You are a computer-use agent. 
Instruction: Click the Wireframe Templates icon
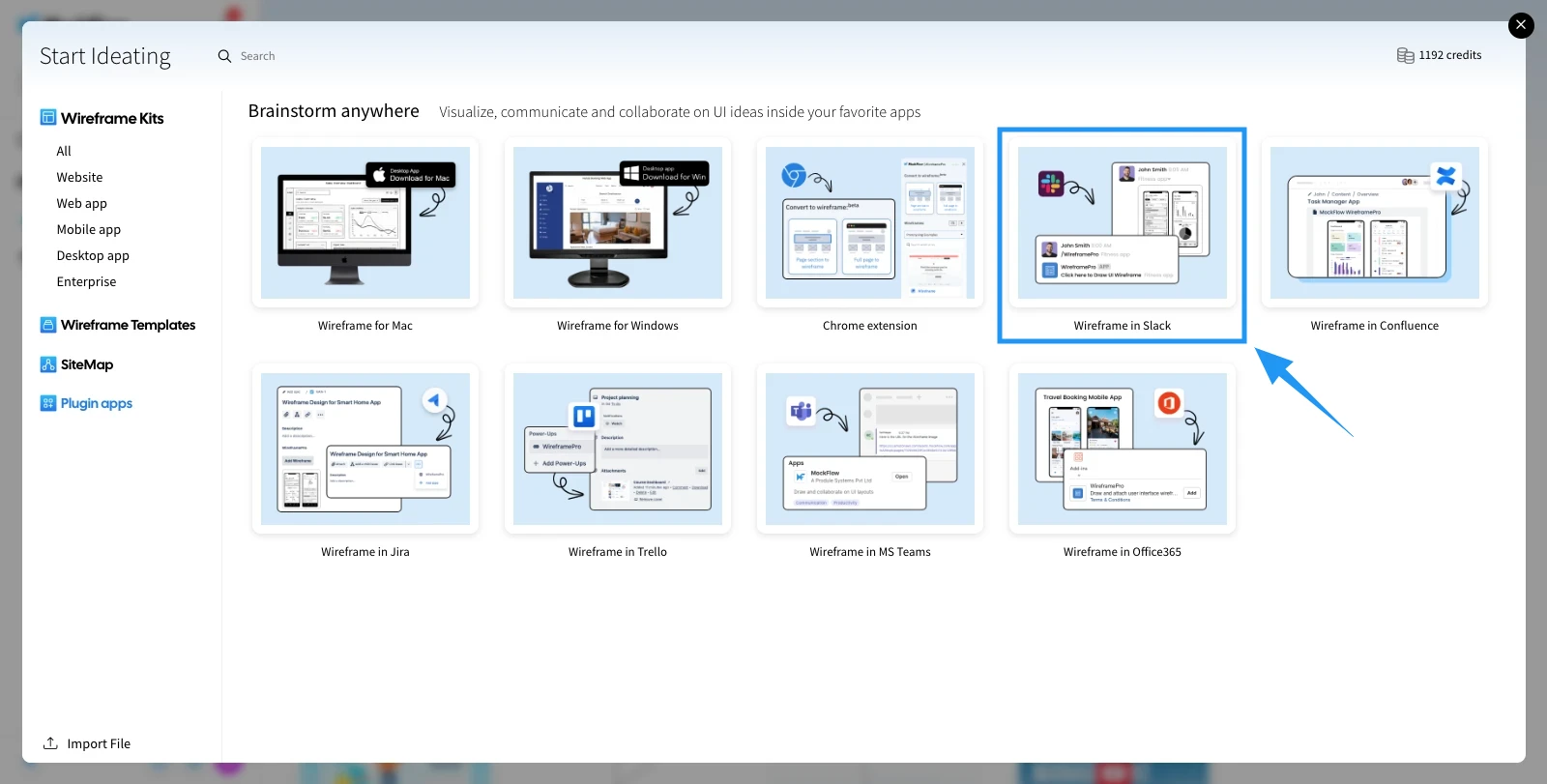tap(47, 325)
